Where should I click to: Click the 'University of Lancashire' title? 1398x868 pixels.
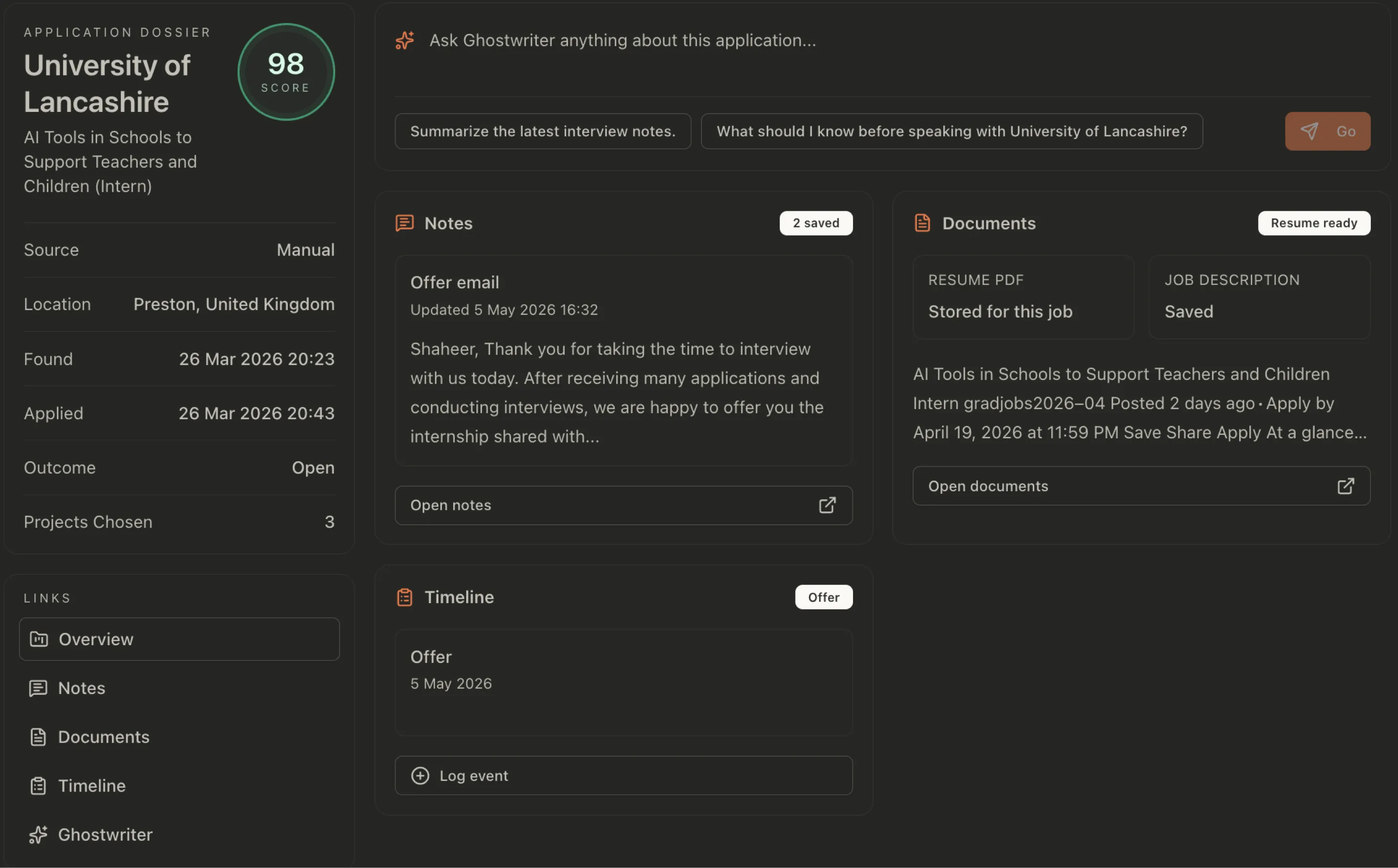click(107, 83)
